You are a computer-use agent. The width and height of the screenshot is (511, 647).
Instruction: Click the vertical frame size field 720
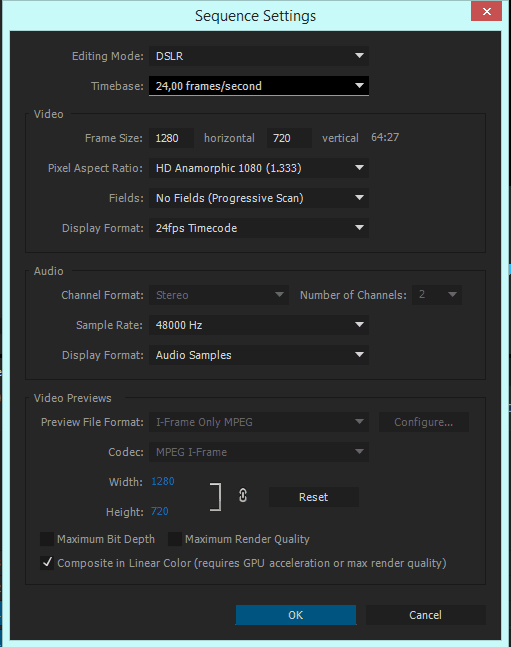point(289,138)
